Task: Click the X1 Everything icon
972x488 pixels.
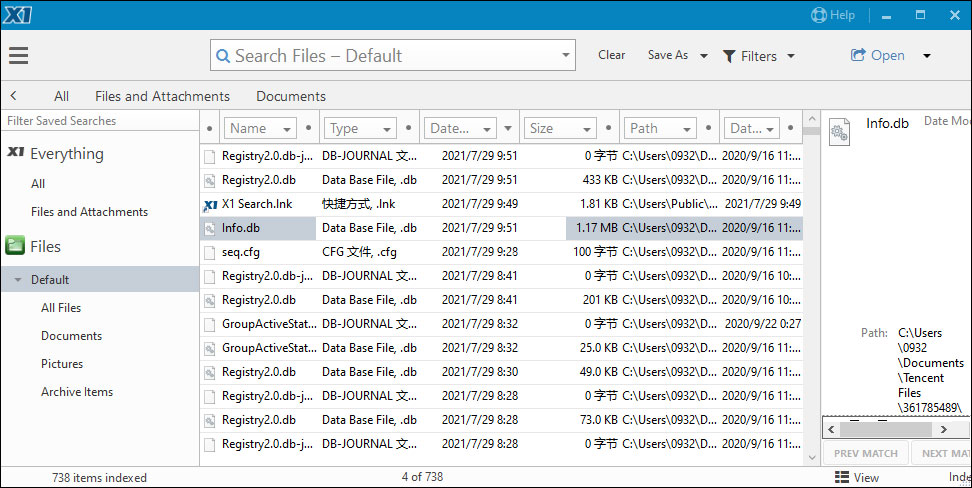Action: [15, 153]
